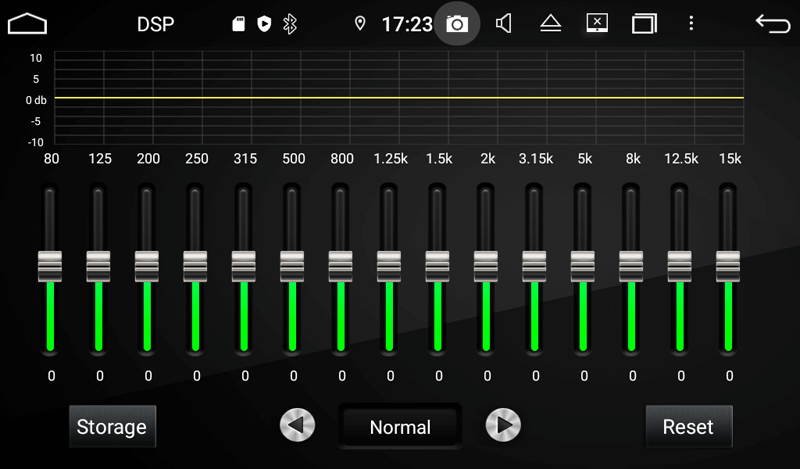The width and height of the screenshot is (800, 469).
Task: Tap the location pin icon
Action: pos(360,23)
